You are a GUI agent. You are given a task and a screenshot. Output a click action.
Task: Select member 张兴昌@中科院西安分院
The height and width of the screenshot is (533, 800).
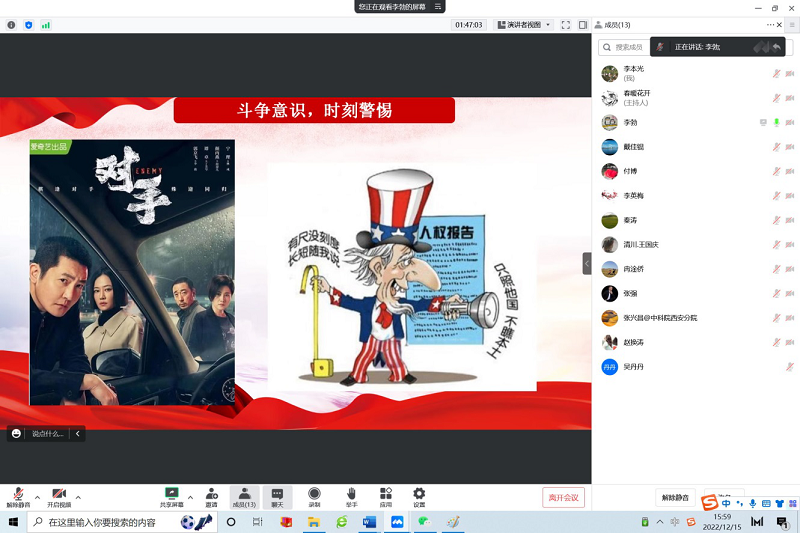coord(696,318)
